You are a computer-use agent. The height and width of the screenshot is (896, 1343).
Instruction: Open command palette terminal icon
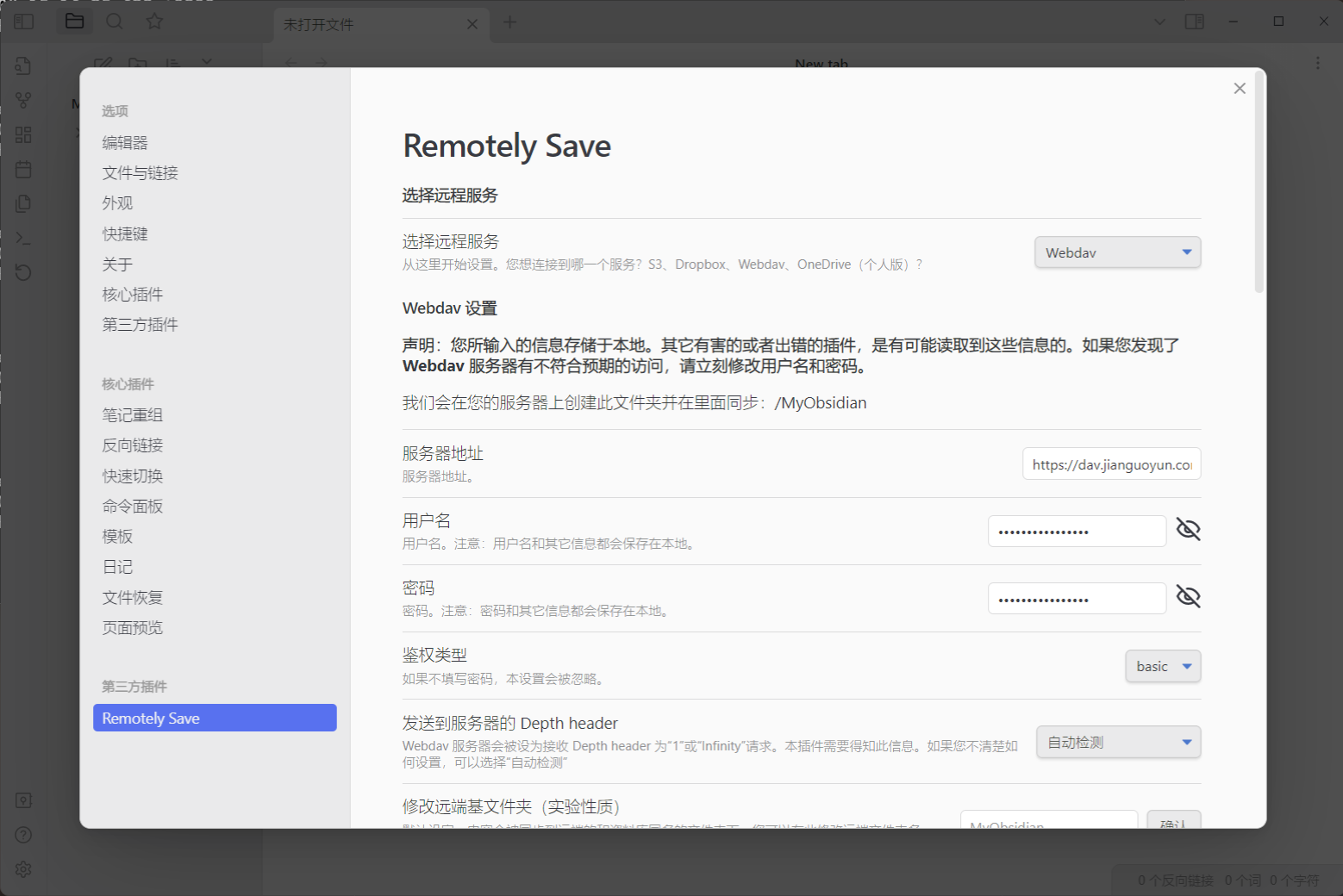point(23,239)
